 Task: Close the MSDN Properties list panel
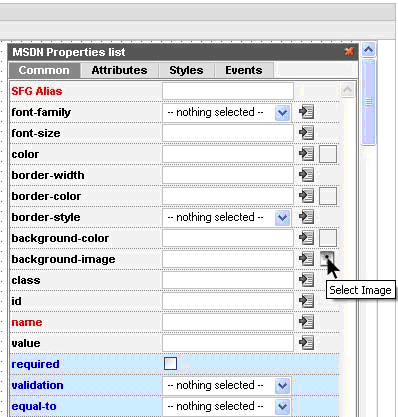click(349, 51)
